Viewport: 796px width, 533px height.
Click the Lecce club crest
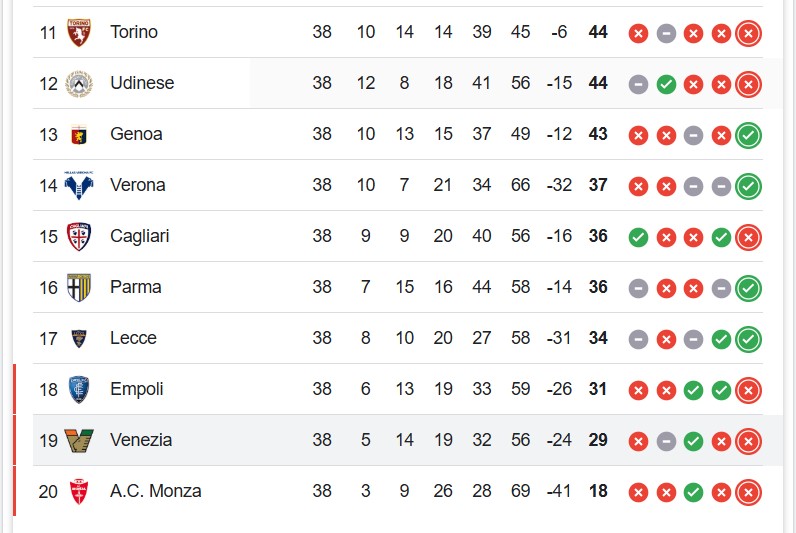79,339
